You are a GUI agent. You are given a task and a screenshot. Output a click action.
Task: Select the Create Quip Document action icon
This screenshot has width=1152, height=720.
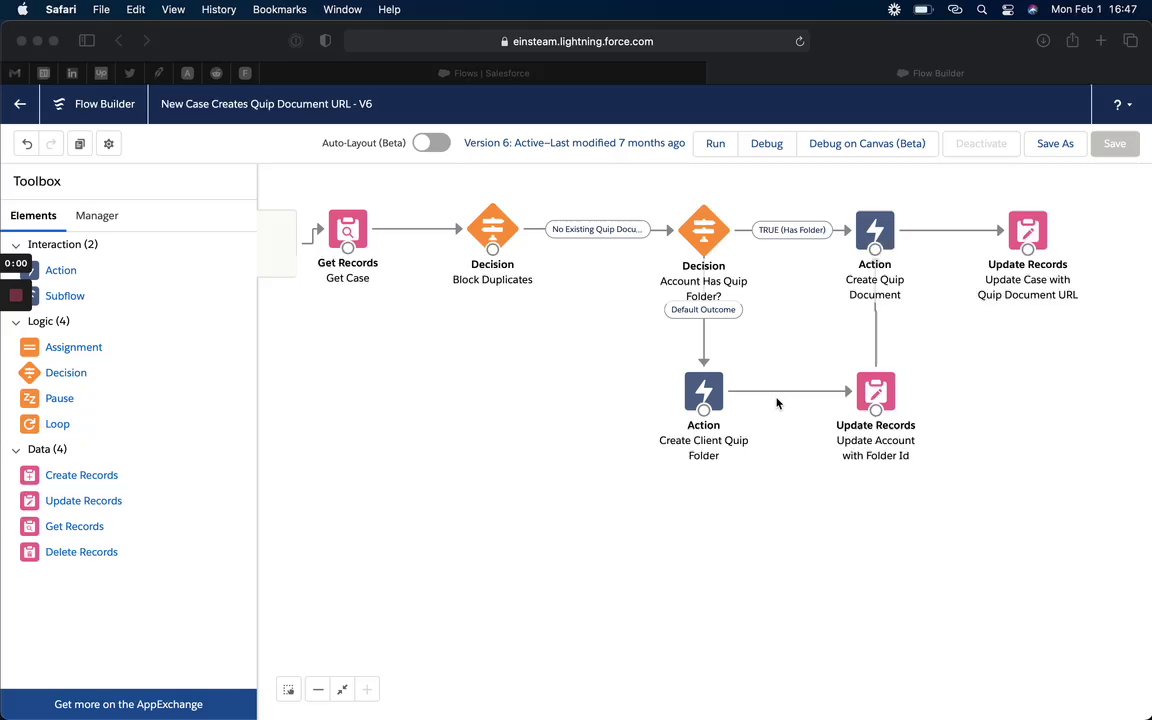click(875, 230)
